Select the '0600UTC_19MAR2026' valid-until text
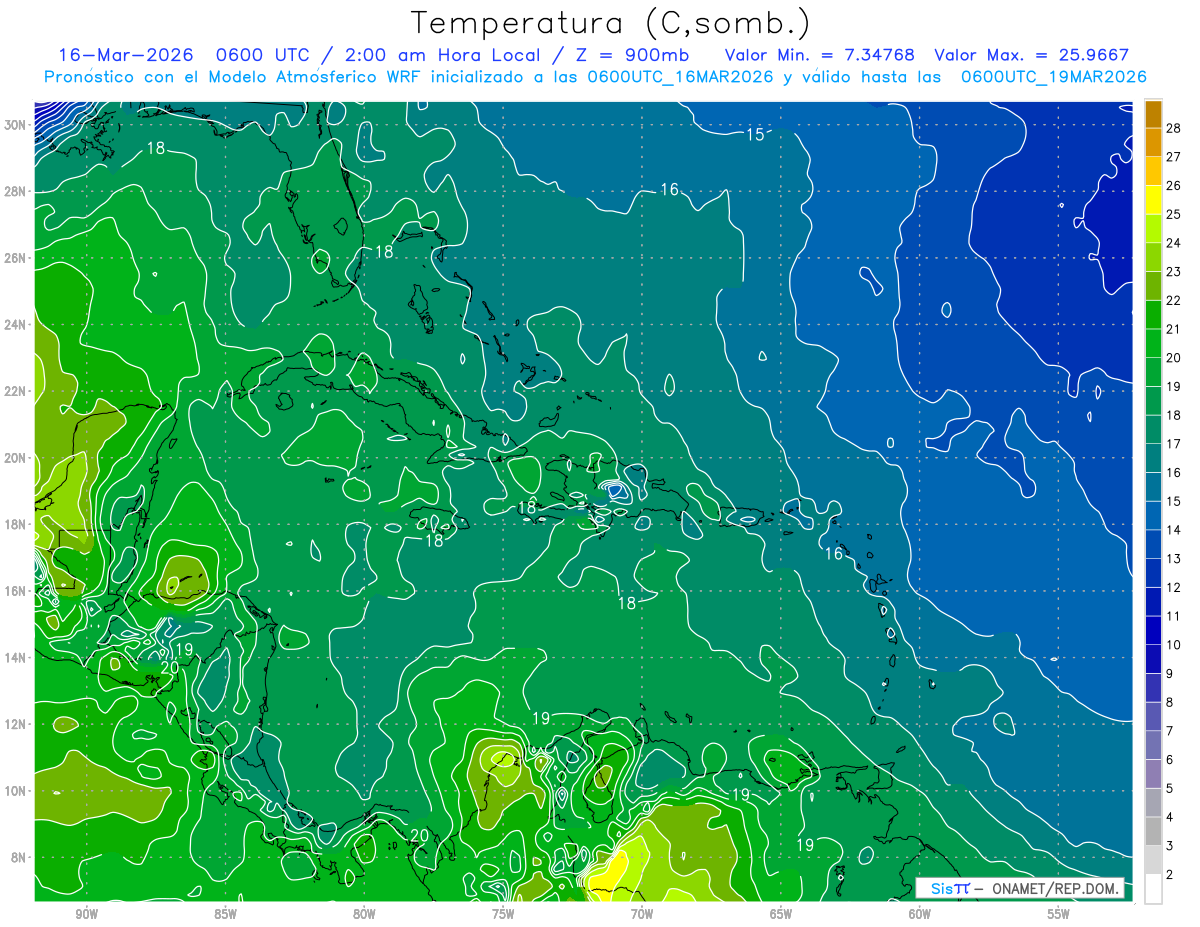The height and width of the screenshot is (927, 1200). pyautogui.click(x=1053, y=76)
